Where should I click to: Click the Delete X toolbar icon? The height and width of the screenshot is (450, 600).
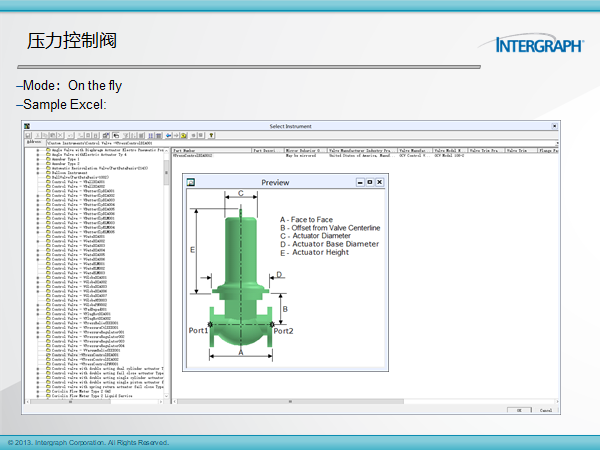click(60, 135)
